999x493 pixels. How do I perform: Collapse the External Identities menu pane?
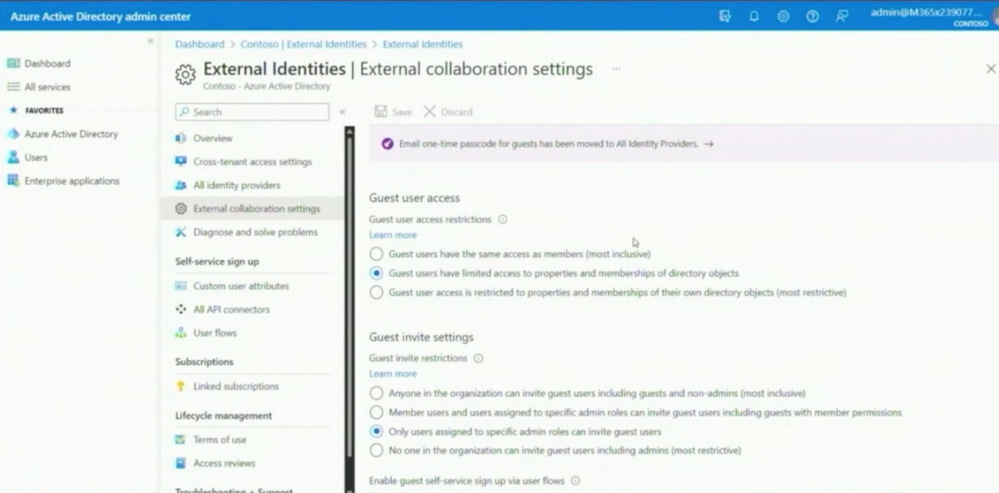point(342,111)
